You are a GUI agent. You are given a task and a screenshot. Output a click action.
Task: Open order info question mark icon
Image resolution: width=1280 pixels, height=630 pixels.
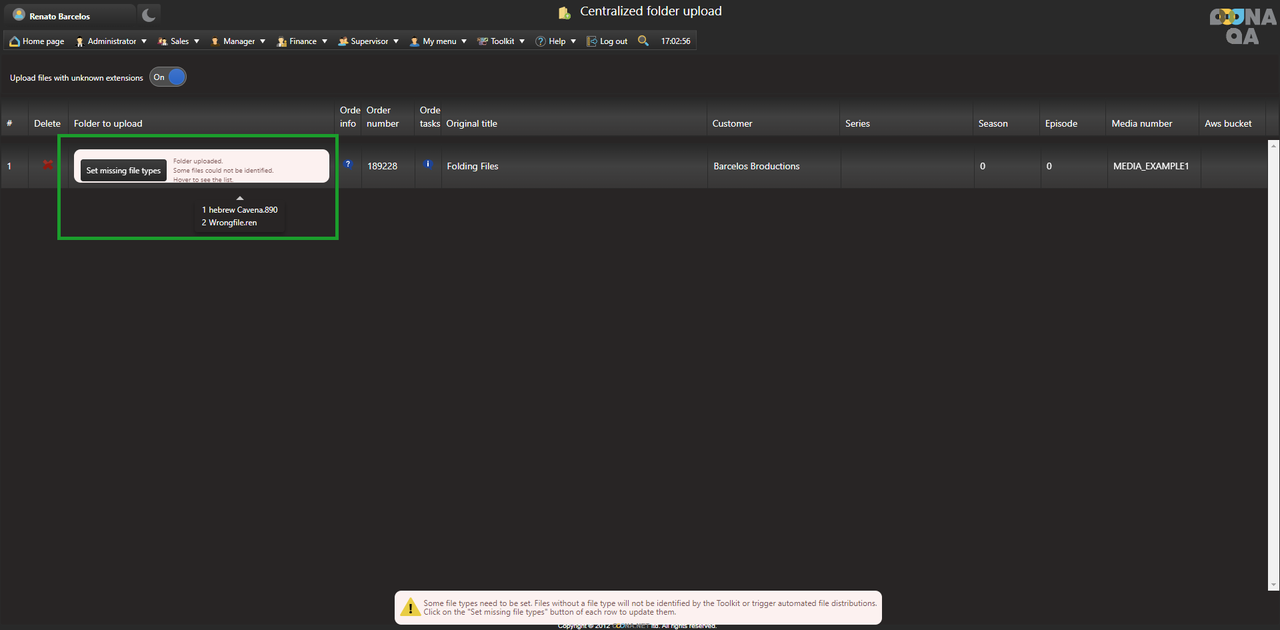[x=348, y=164]
